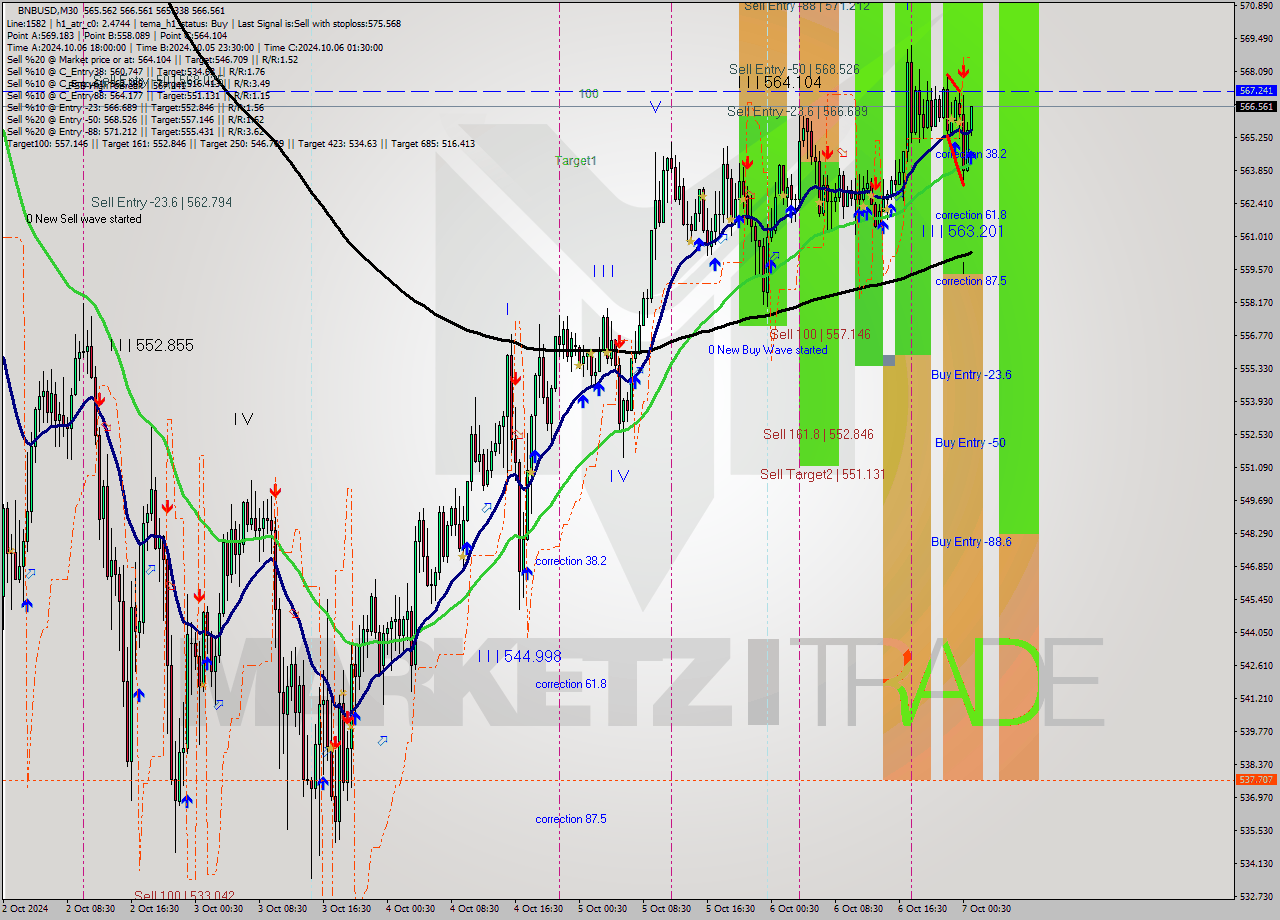Select 'correction 61.8' label above 'correction 87.5' near 4 Oct 16:30
The height and width of the screenshot is (920, 1280).
tap(571, 684)
